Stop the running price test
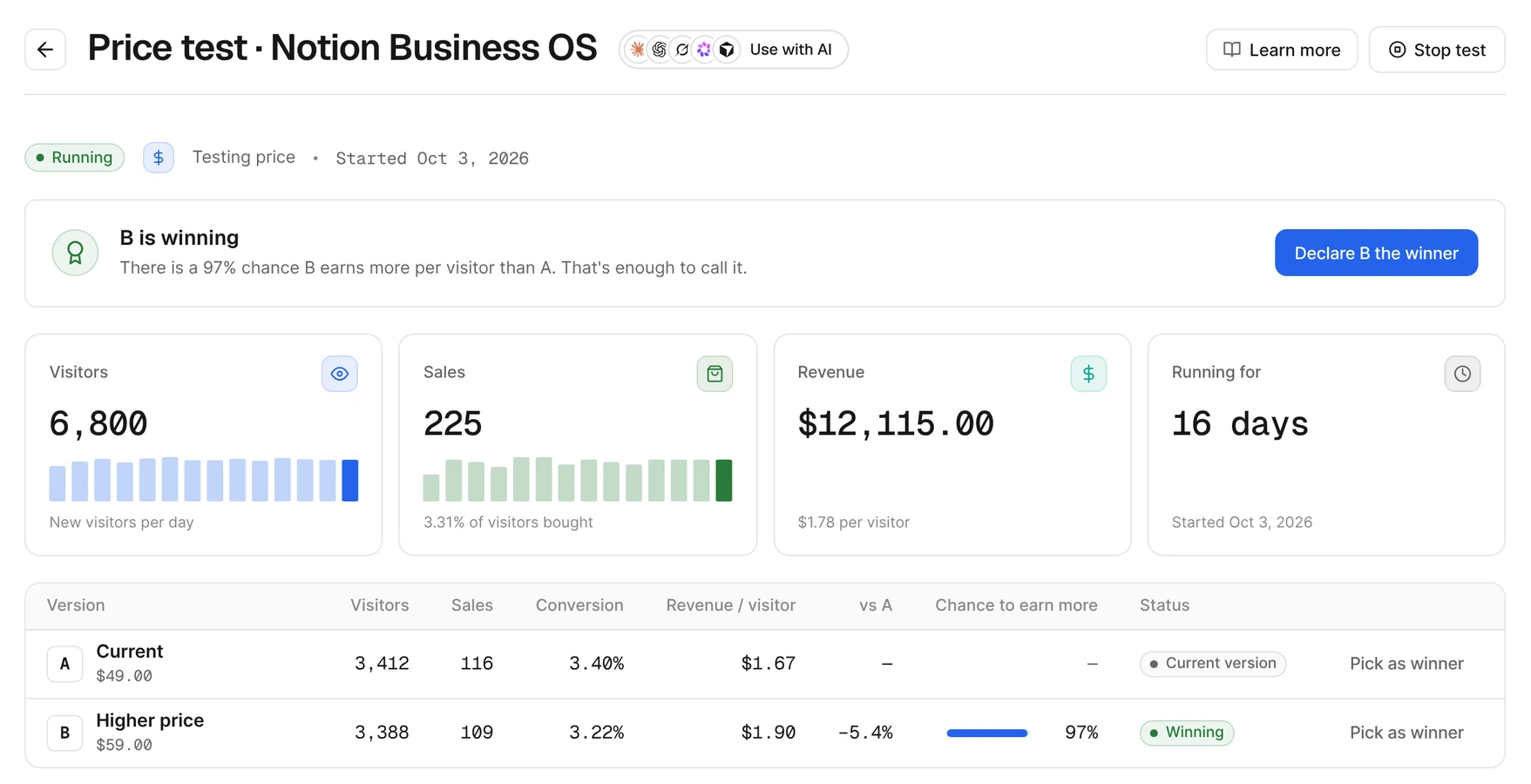Viewport: 1531px width, 784px height. coord(1437,50)
